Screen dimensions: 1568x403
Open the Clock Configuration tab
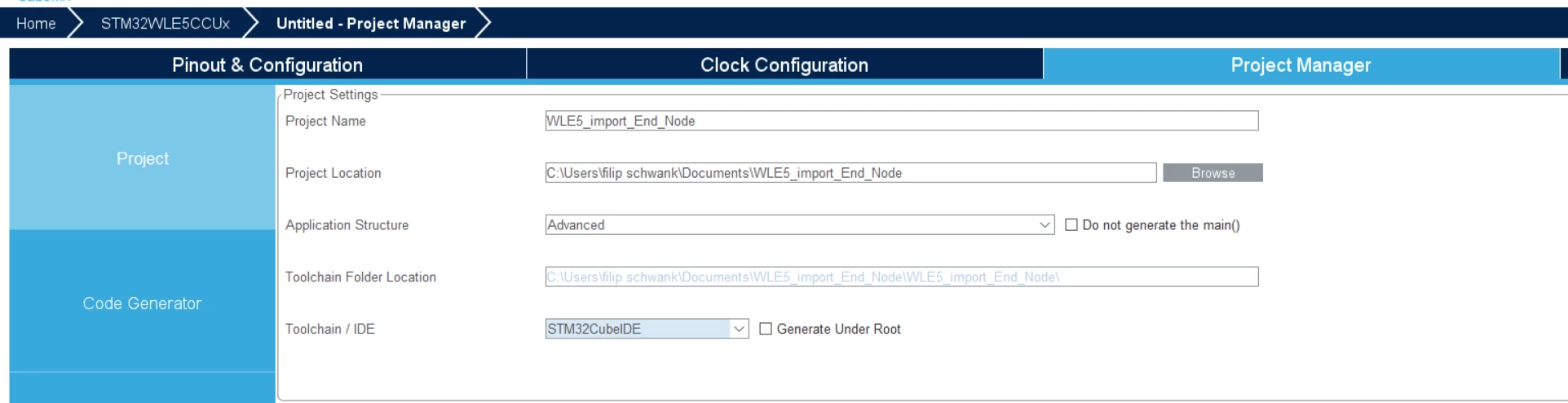(x=784, y=65)
